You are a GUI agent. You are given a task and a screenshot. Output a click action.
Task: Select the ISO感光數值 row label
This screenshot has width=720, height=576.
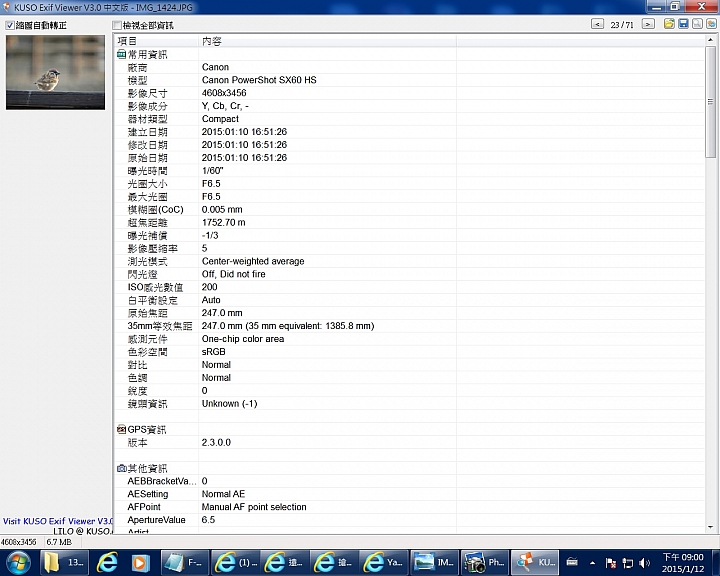pyautogui.click(x=155, y=288)
